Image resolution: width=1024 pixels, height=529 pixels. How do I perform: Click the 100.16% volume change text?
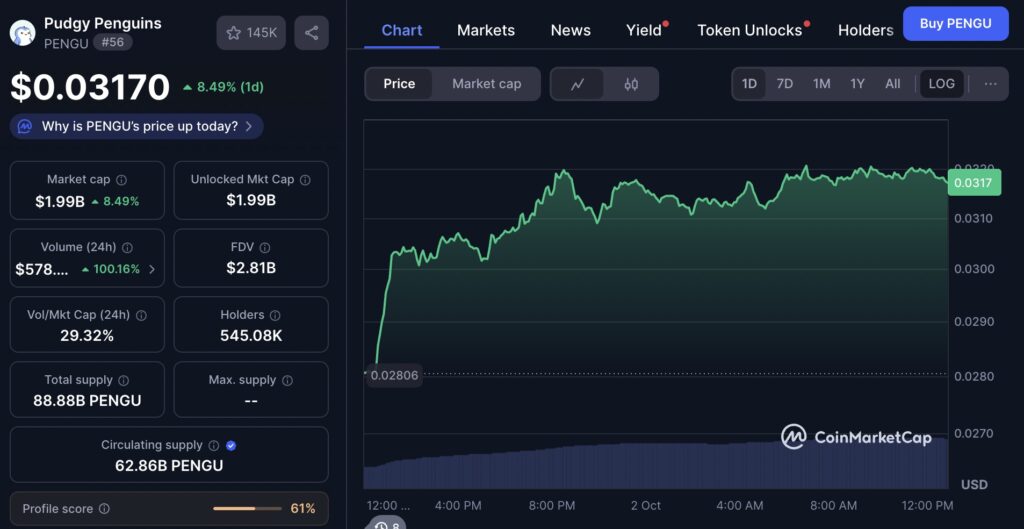pos(116,269)
